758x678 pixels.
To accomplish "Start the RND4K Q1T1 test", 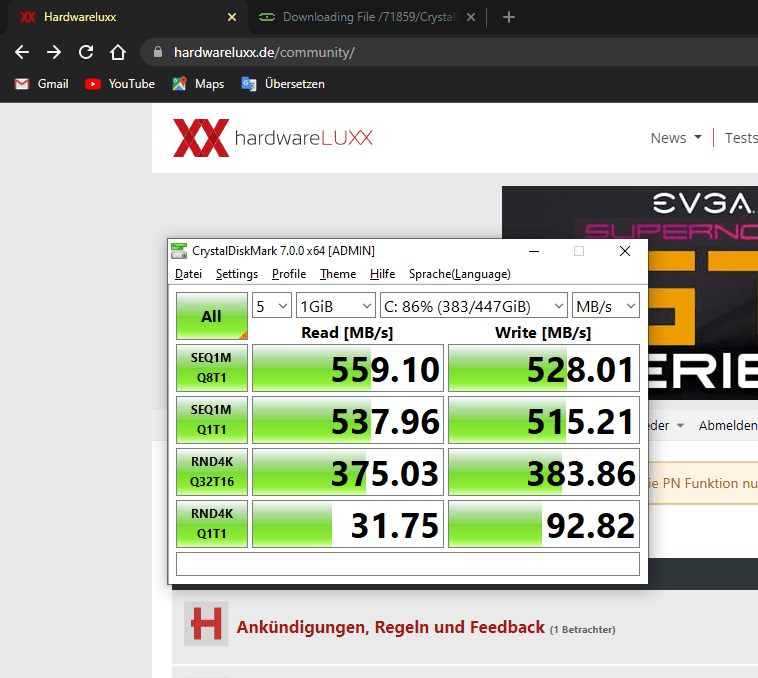I will [x=212, y=524].
